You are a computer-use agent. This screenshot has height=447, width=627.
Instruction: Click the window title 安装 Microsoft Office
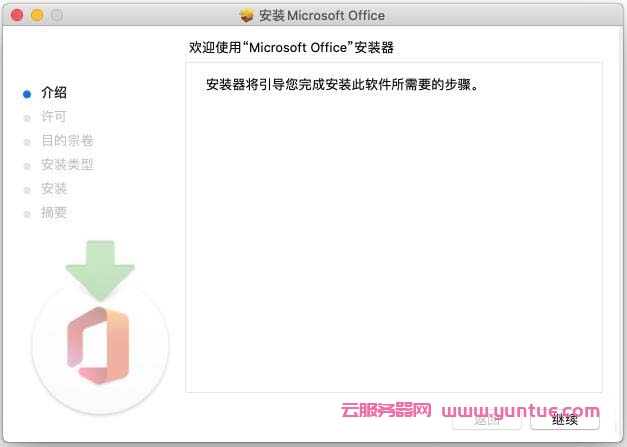(x=321, y=16)
